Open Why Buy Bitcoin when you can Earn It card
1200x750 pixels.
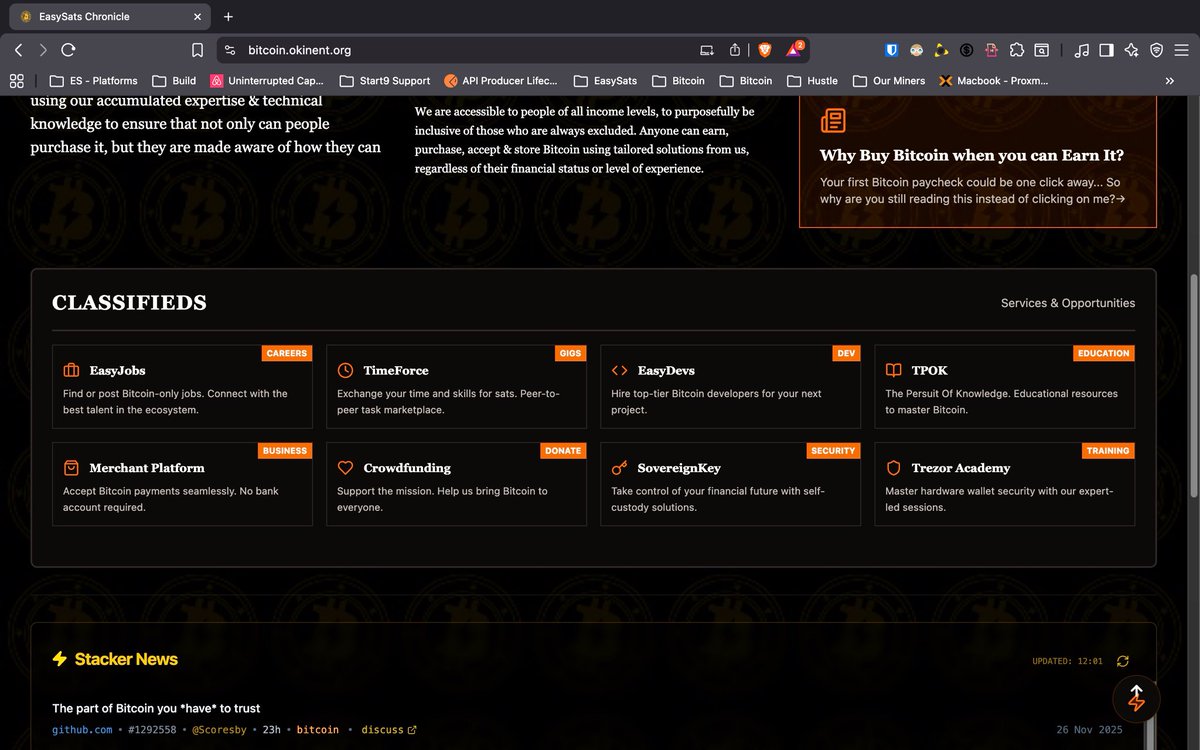[978, 161]
